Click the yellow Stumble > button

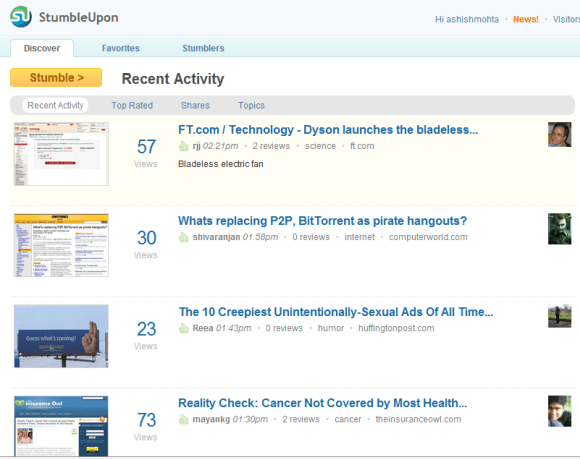56,78
